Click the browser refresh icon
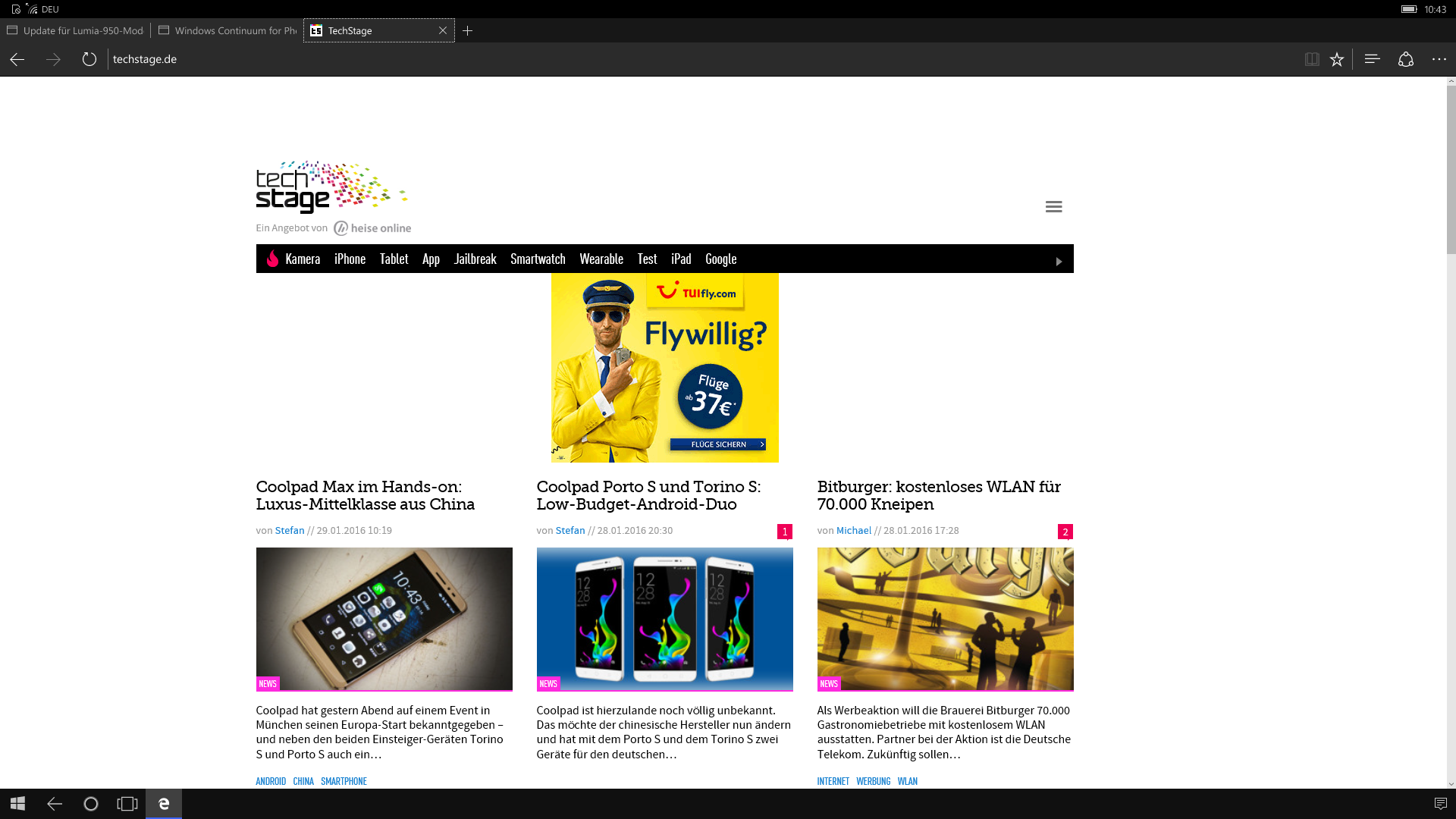Screen dimensions: 1456x819 point(89,59)
